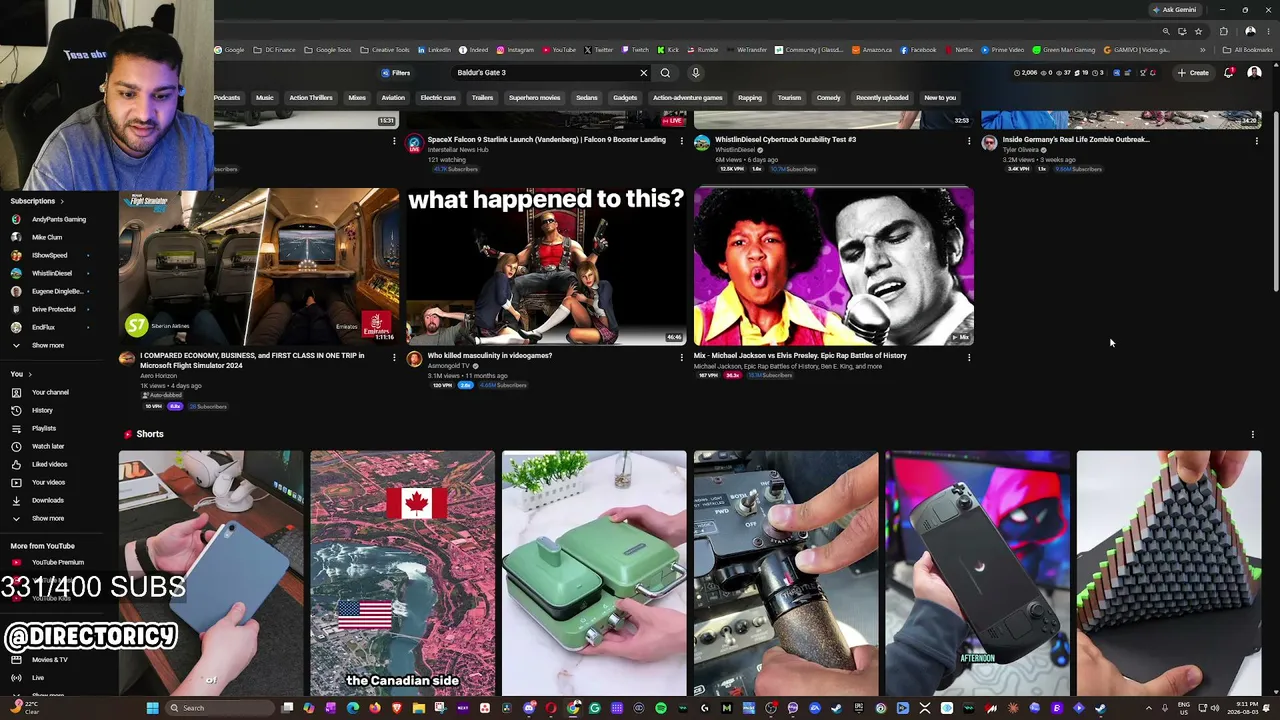Open IShowSpeed channel in subscriptions
This screenshot has width=1280, height=720.
(x=50, y=255)
